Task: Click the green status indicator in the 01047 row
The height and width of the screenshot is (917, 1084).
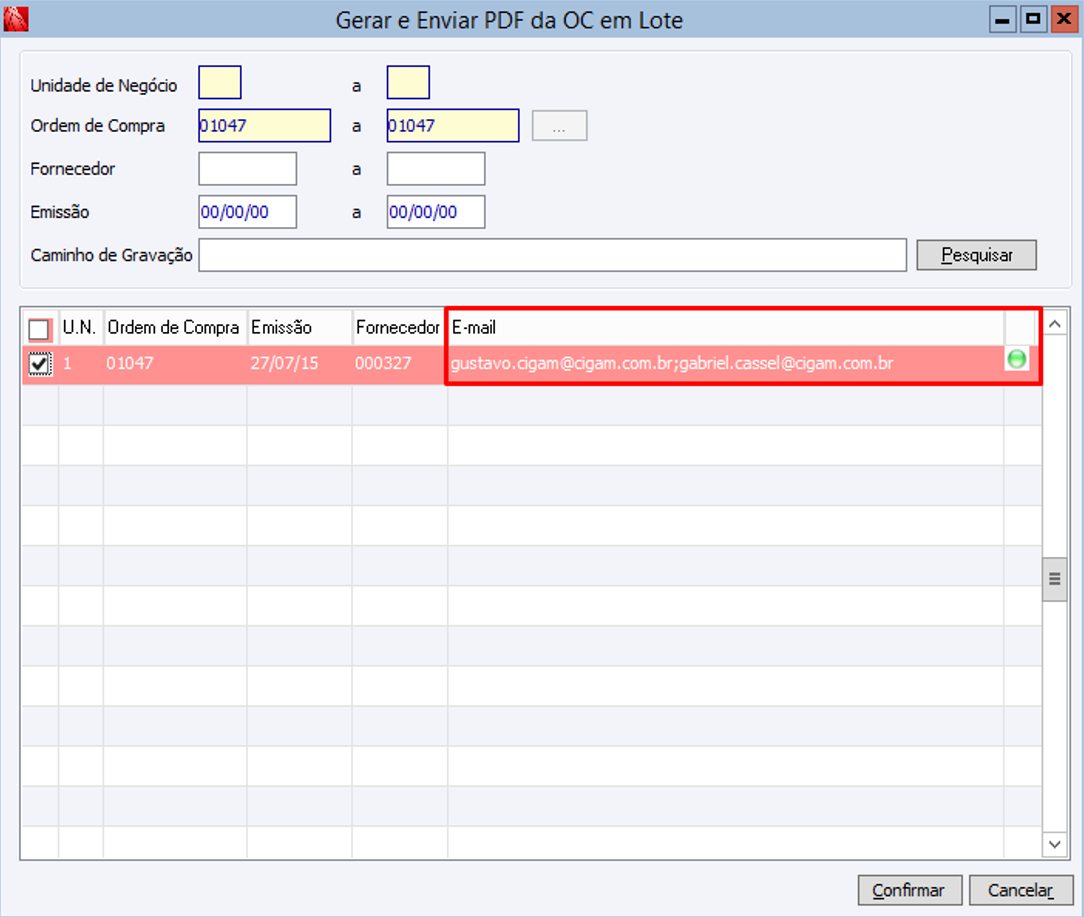Action: coord(1016,359)
